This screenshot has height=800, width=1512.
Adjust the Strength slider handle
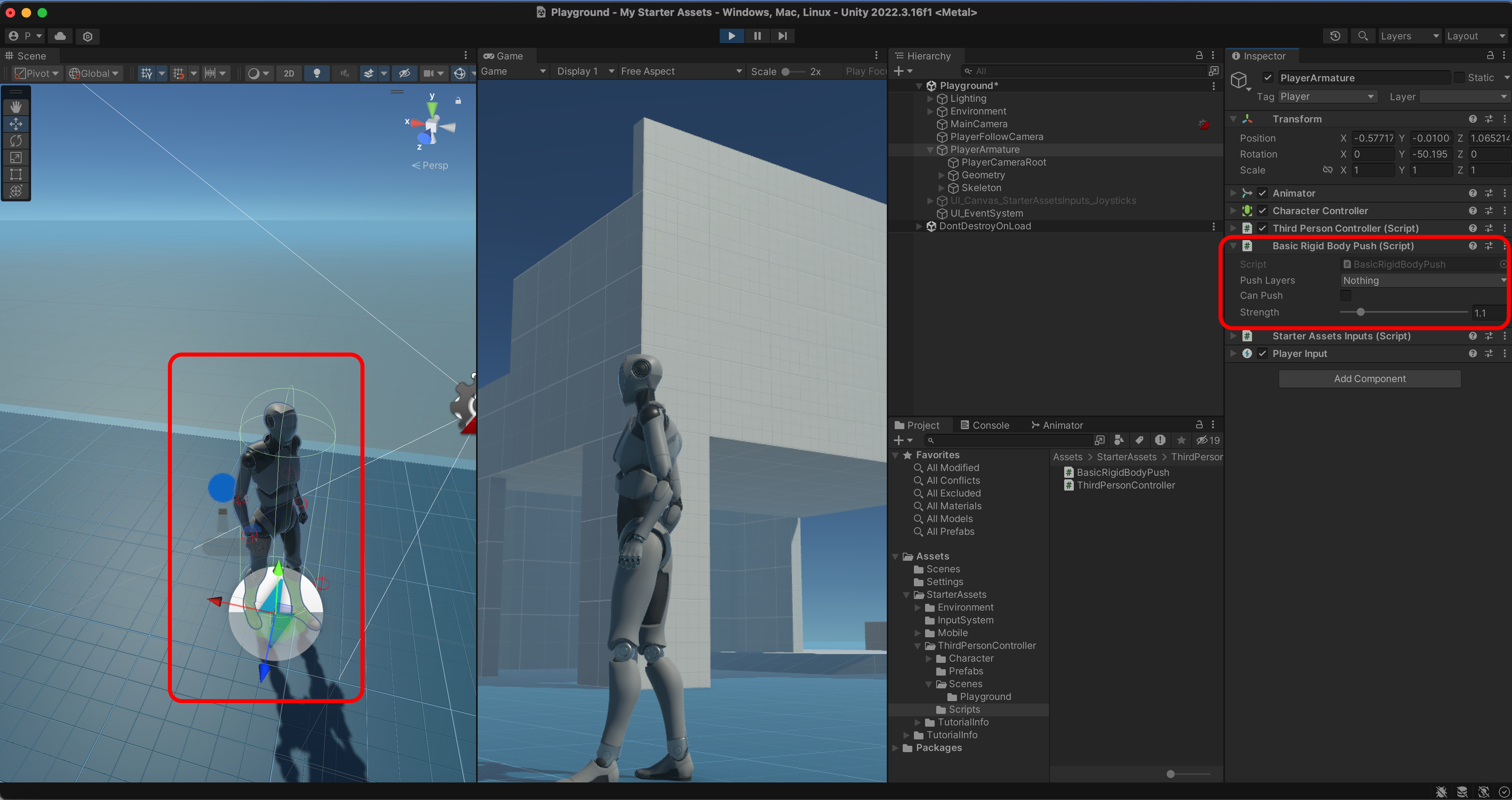coord(1360,312)
